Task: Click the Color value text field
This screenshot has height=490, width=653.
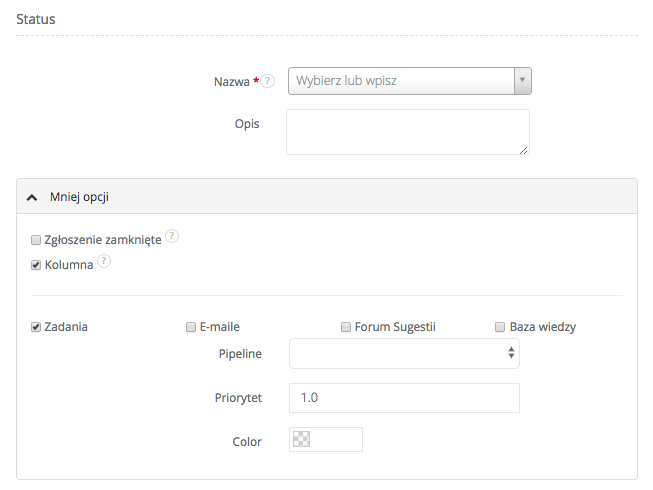Action: [337, 440]
